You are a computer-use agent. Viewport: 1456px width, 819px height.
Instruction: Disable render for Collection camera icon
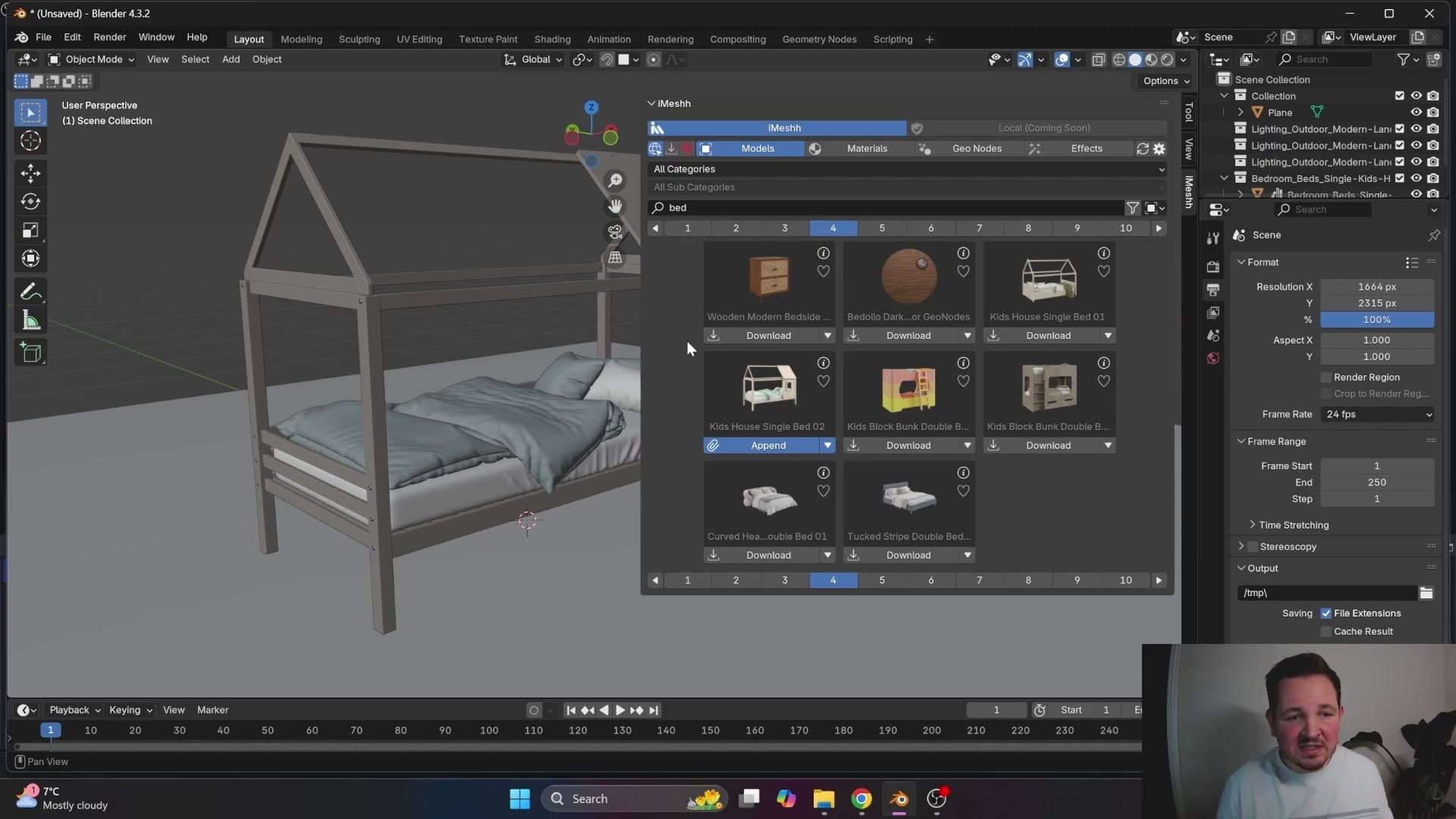tap(1432, 96)
